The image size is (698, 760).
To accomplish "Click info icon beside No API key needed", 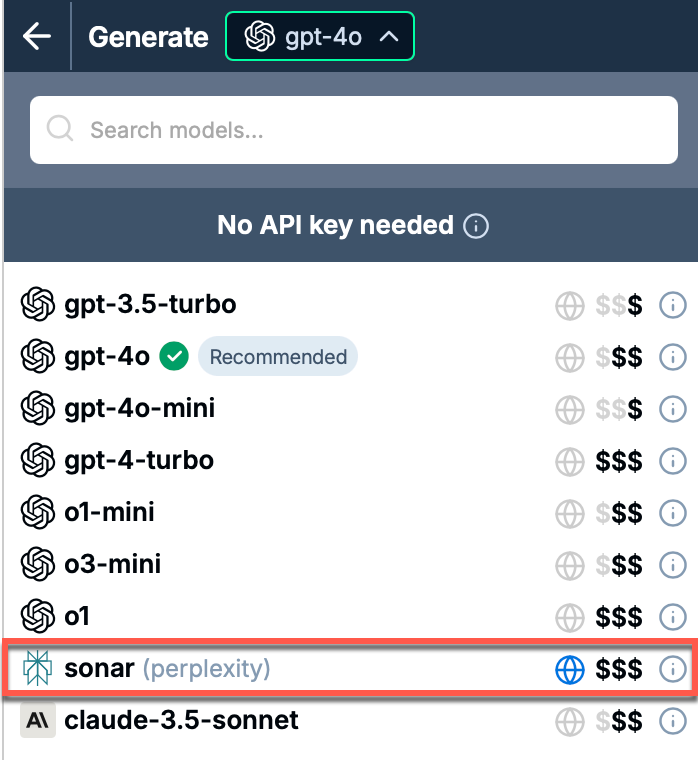I will (478, 226).
